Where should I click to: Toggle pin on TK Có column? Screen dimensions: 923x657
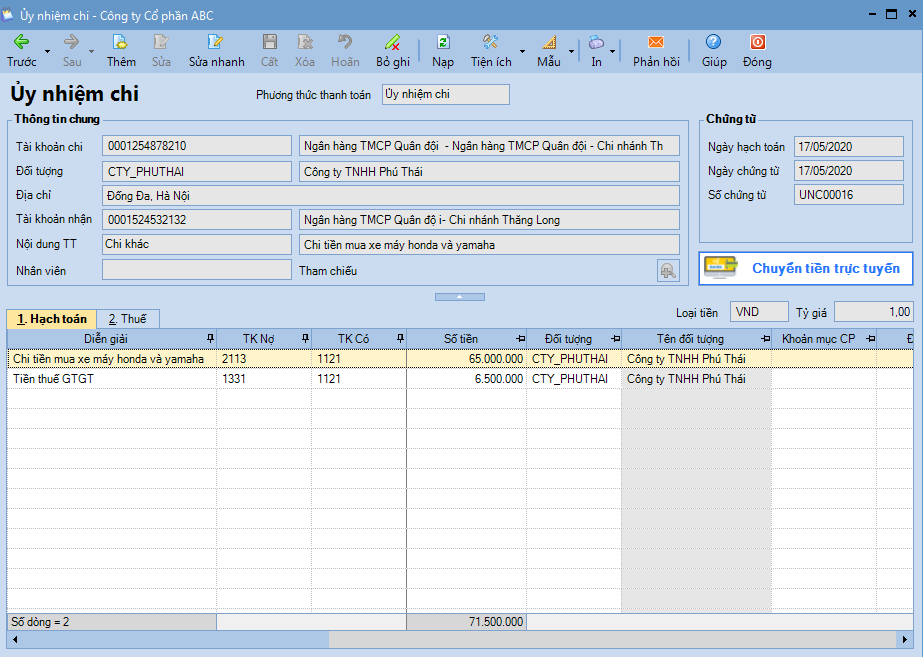(400, 339)
